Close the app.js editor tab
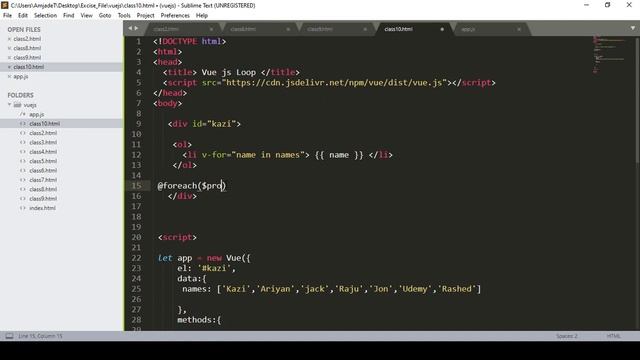 pos(519,29)
